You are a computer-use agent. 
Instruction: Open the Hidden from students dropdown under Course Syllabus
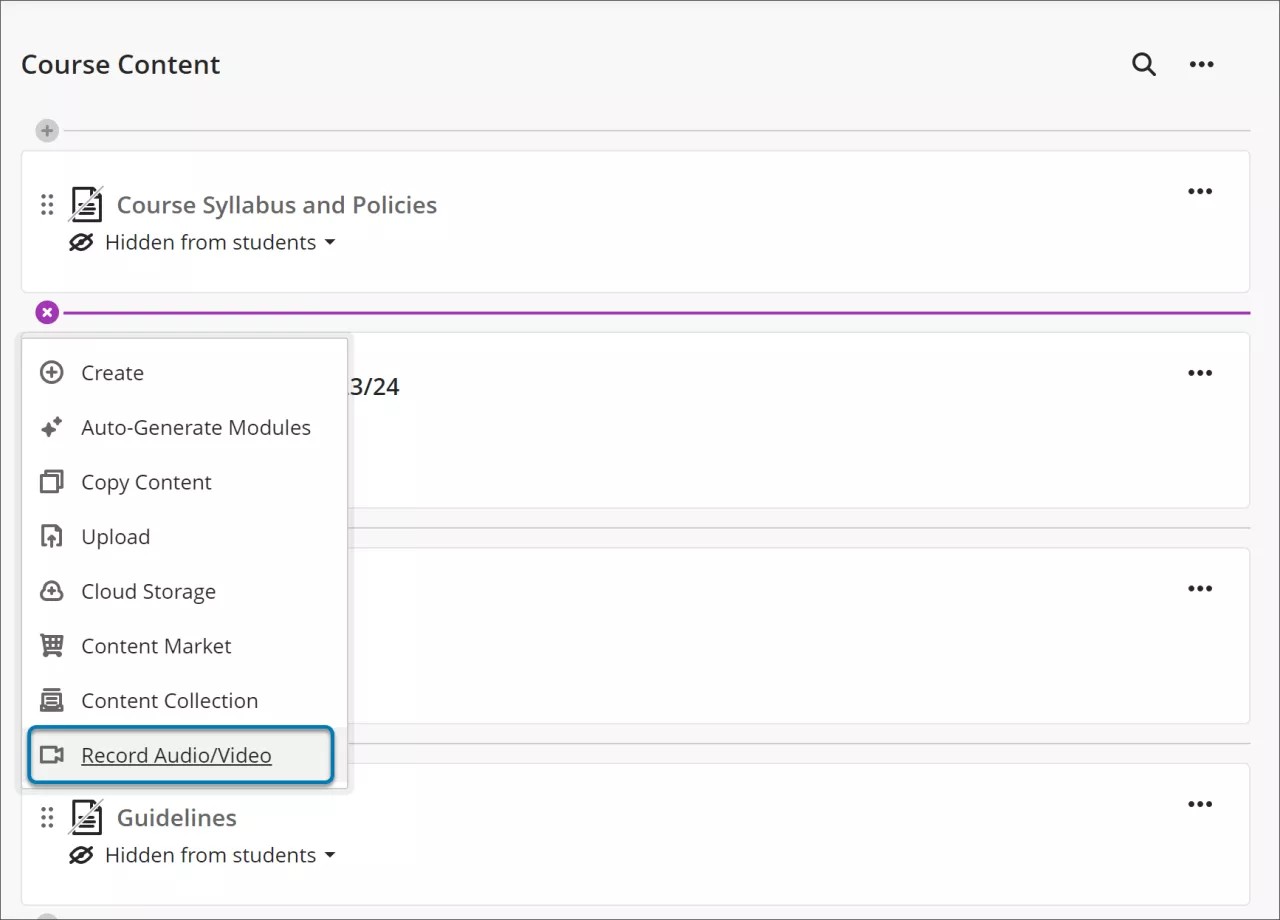pyautogui.click(x=331, y=242)
